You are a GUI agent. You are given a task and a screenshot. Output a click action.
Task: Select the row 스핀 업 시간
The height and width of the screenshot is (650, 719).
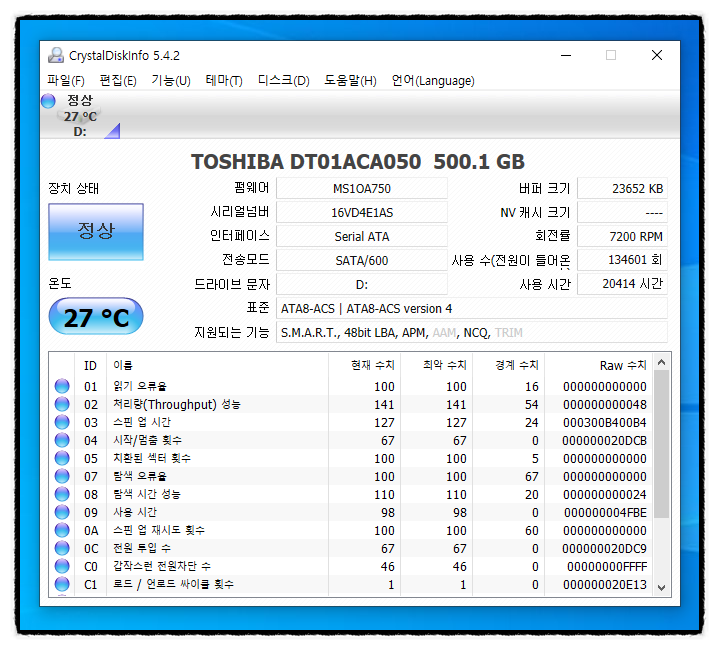click(351, 422)
